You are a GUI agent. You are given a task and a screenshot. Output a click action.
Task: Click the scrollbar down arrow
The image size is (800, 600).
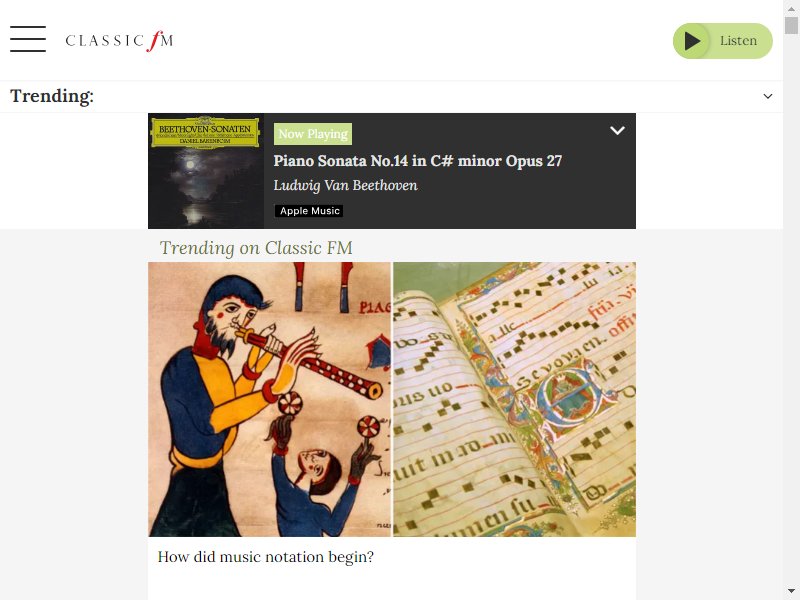[791, 592]
